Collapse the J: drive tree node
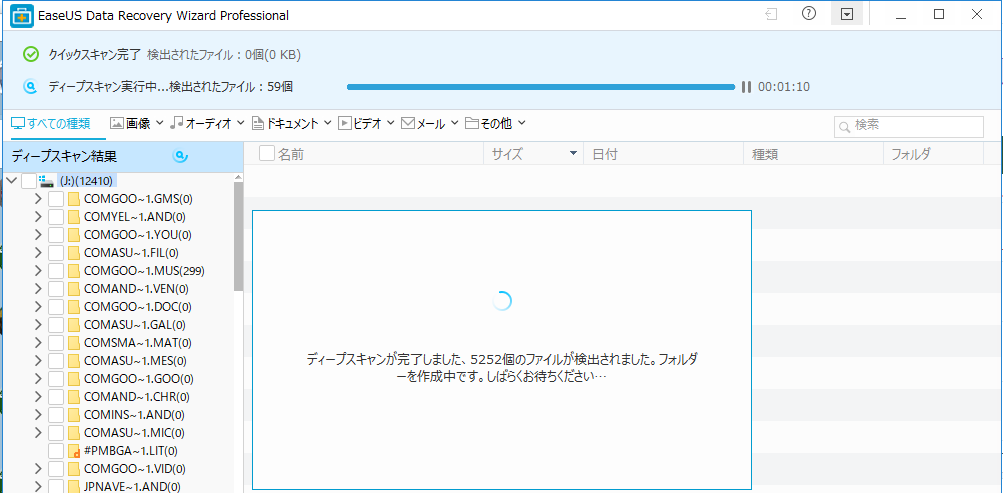Image resolution: width=1003 pixels, height=493 pixels. point(11,181)
